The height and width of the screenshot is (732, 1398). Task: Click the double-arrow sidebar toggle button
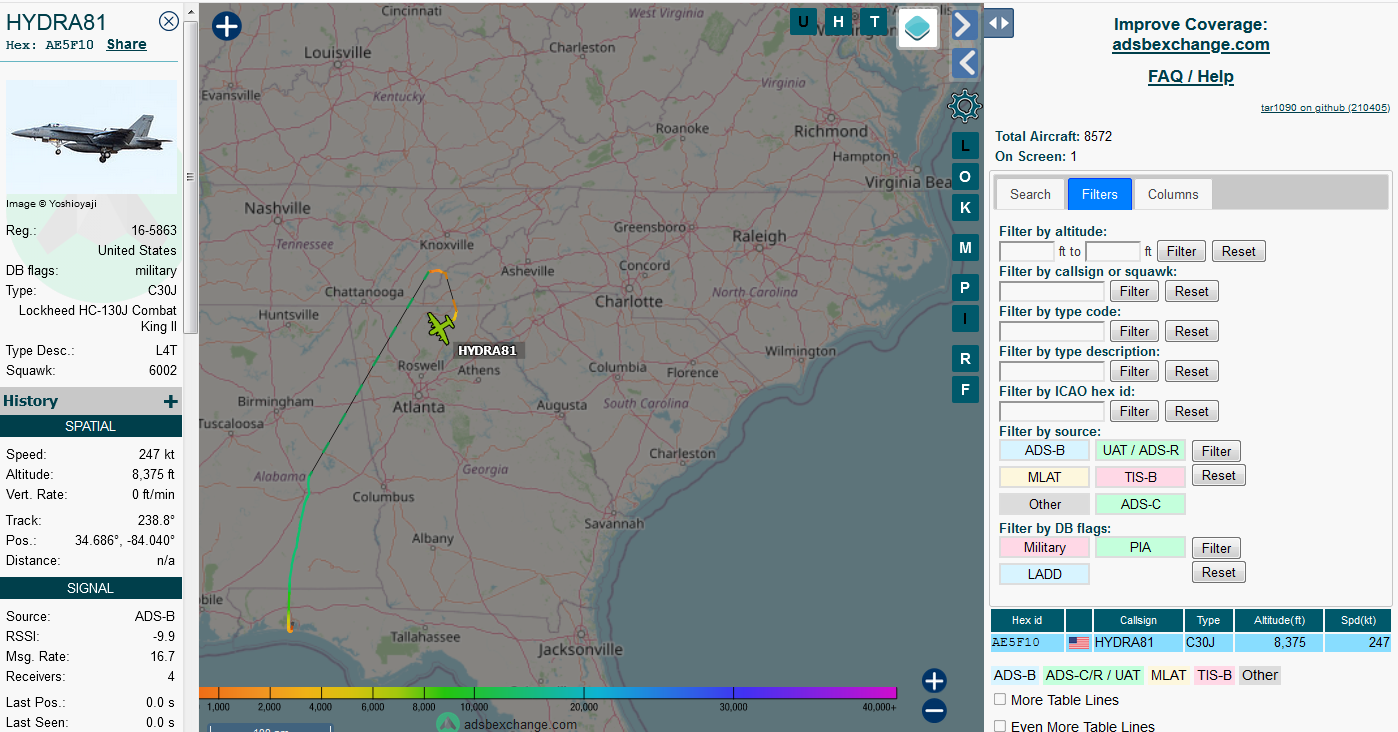click(999, 23)
